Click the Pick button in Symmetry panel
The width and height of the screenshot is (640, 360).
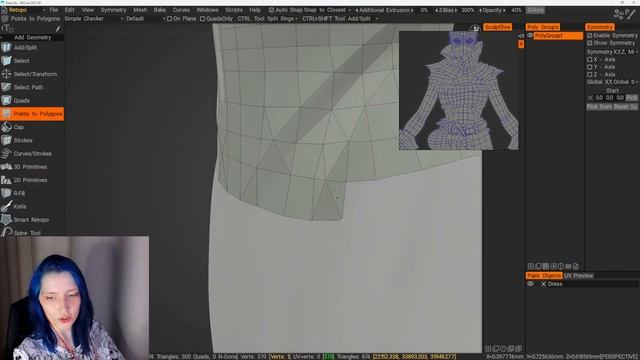pos(631,98)
